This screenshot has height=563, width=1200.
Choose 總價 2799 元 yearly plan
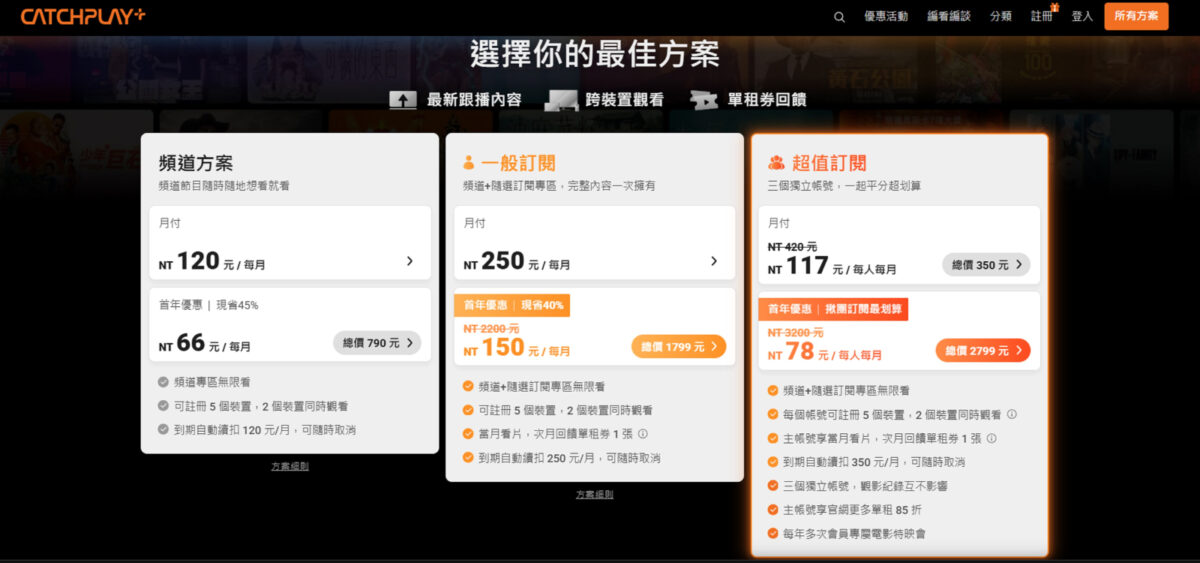pyautogui.click(x=982, y=351)
